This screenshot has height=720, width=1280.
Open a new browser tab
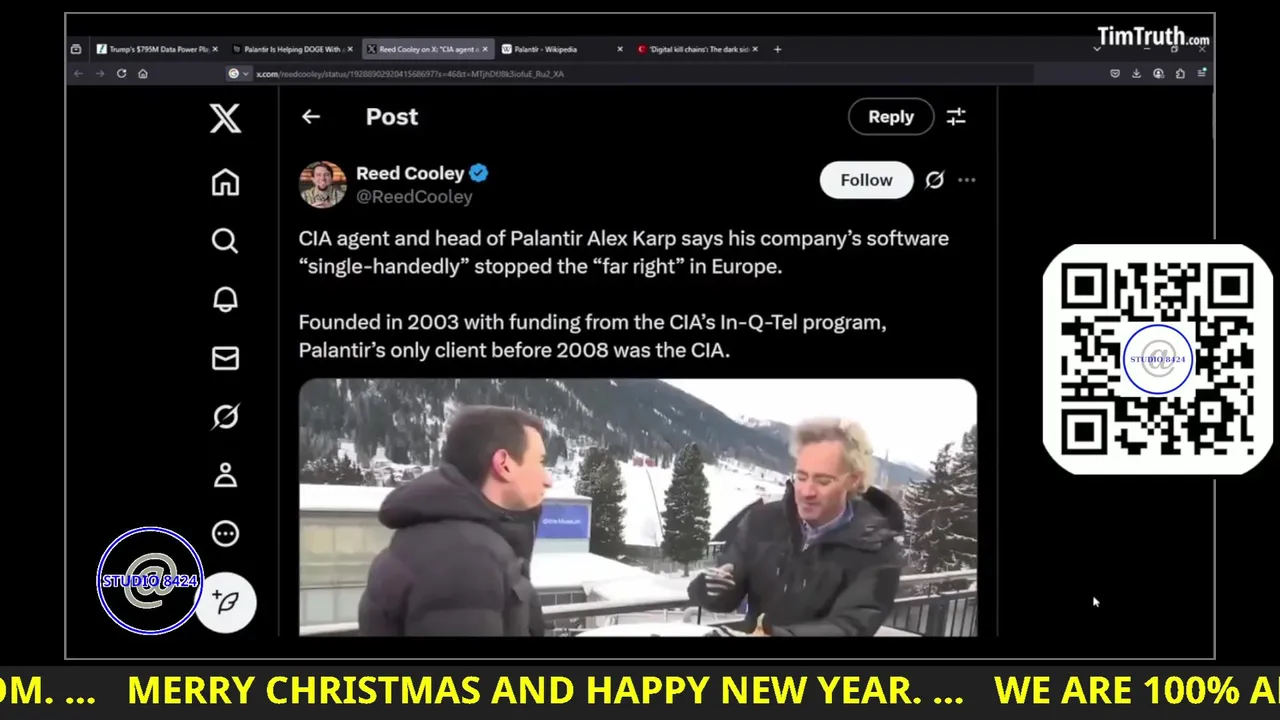777,49
